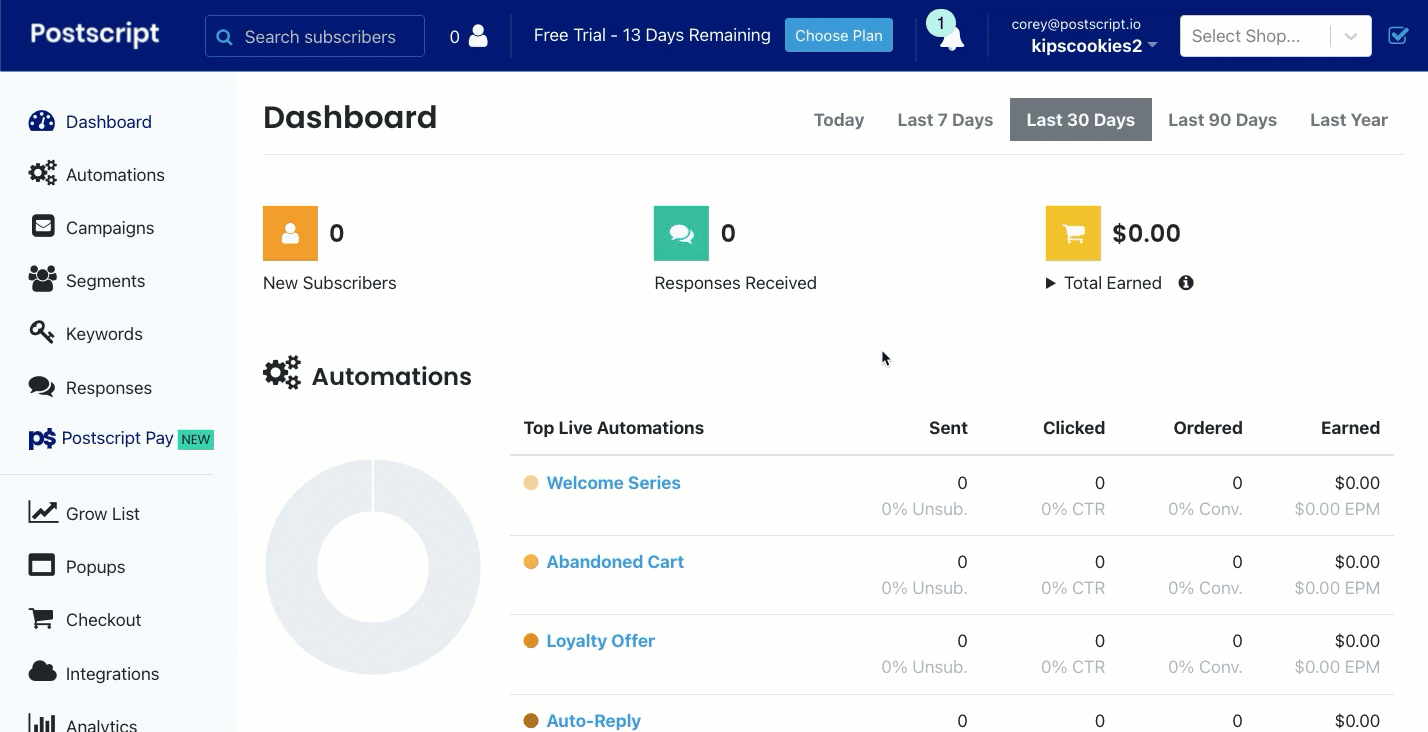This screenshot has height=732, width=1428.
Task: Click the Ordered column header
Action: [x=1208, y=428]
